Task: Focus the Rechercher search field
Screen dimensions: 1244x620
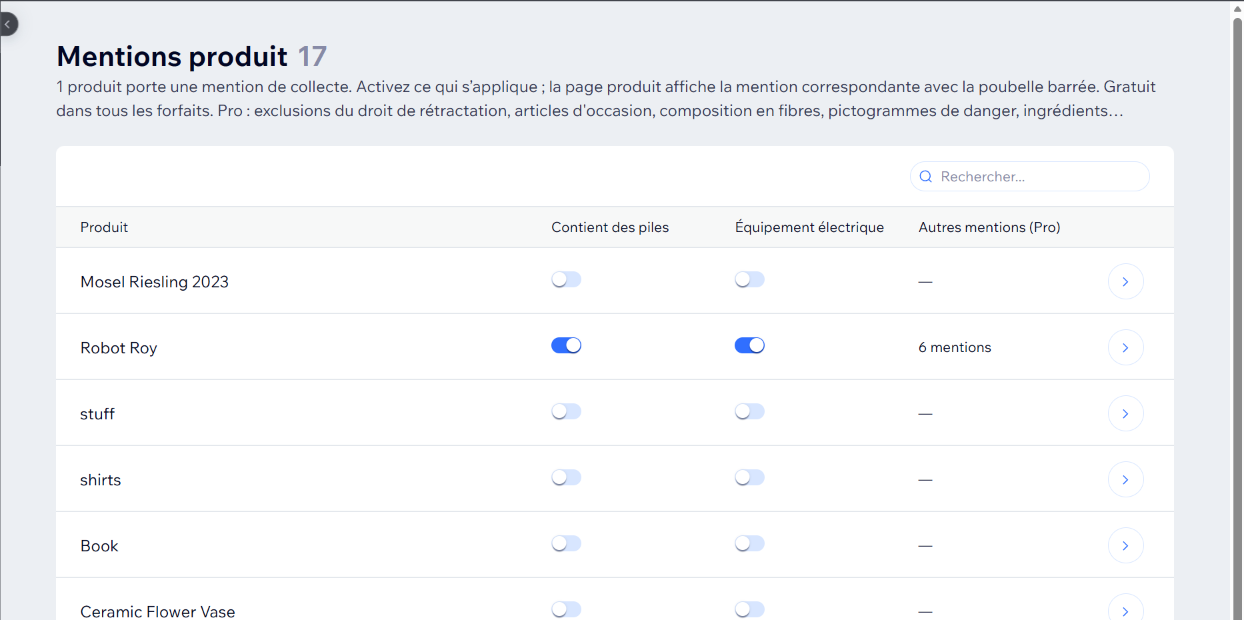Action: click(x=1030, y=176)
